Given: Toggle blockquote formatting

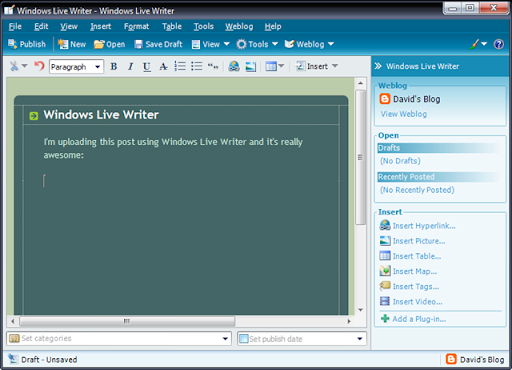Looking at the screenshot, I should (213, 66).
